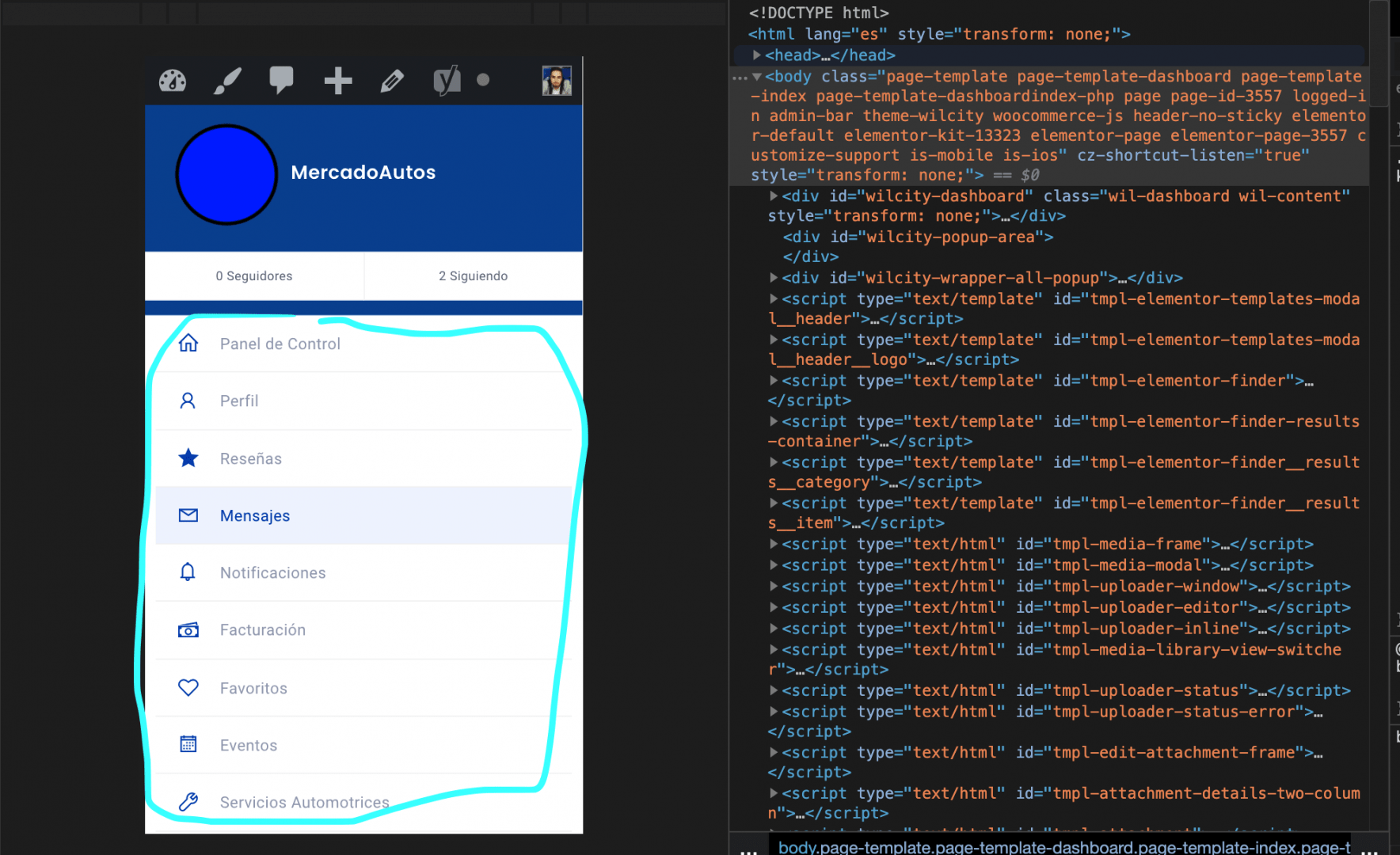Viewport: 1400px width, 855px height.
Task: Select the html lang="es" element line
Action: [x=939, y=34]
